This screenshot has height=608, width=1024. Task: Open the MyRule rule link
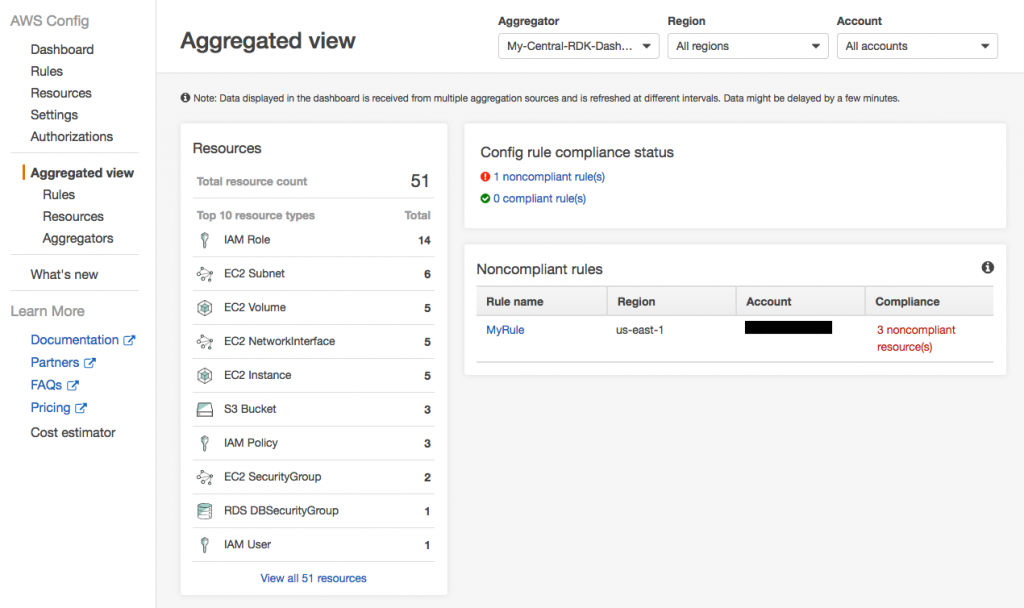point(505,330)
